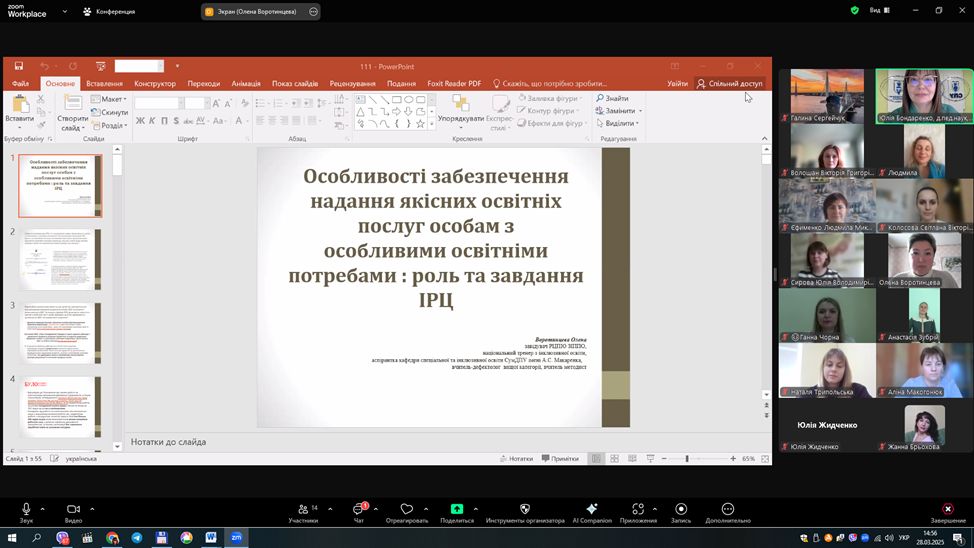Expand video options arrow next to Видео

click(x=92, y=509)
